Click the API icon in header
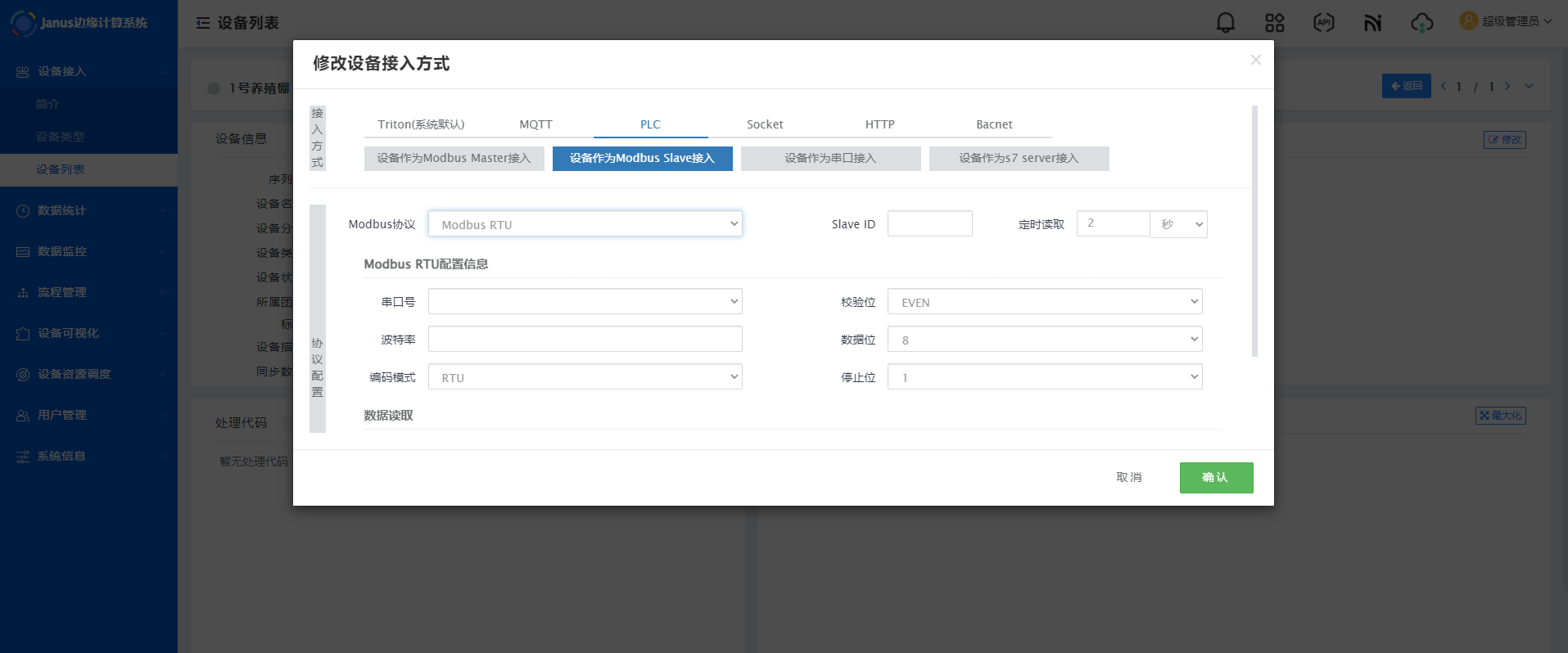 (1323, 23)
